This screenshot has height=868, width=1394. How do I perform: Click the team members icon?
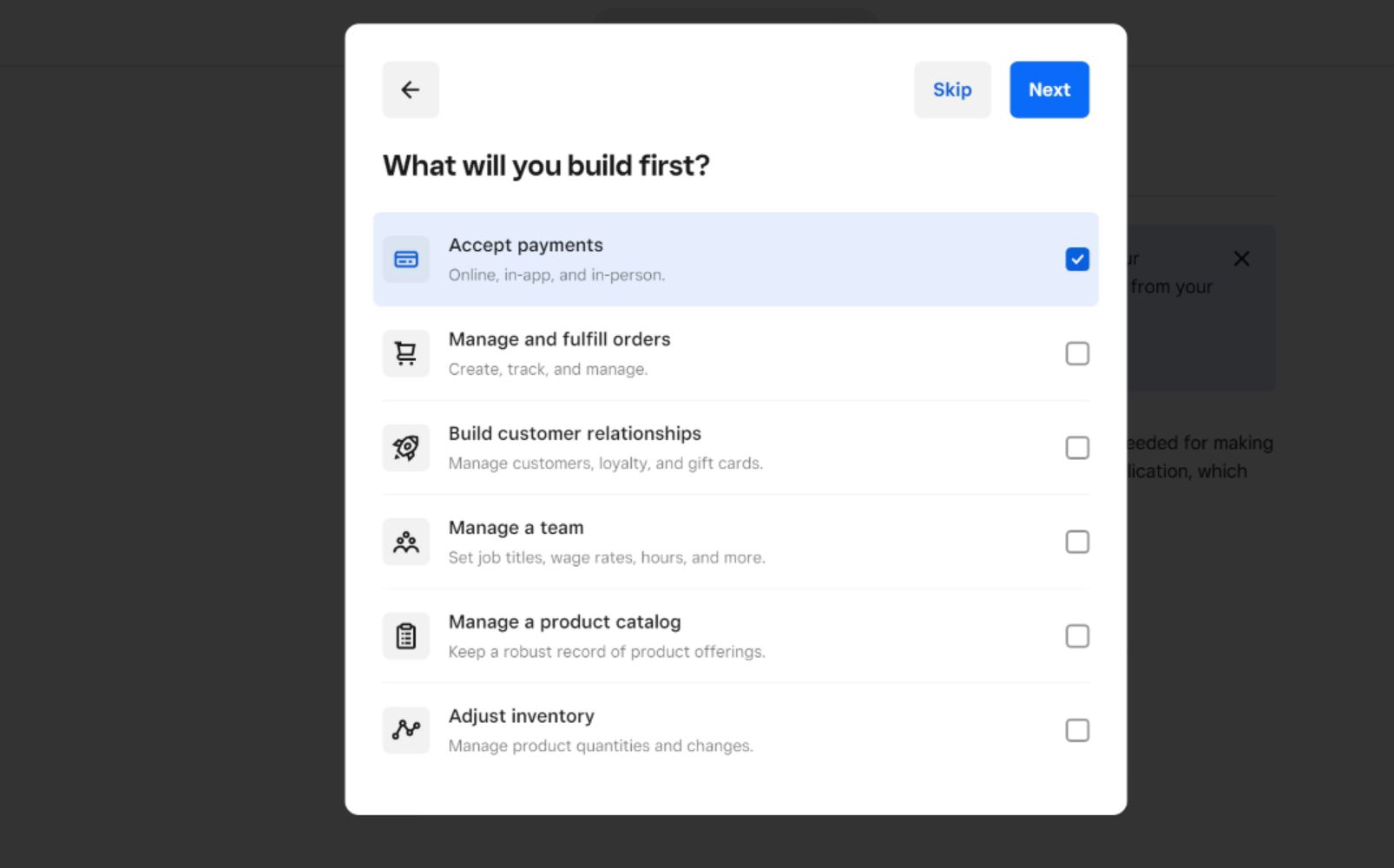pyautogui.click(x=406, y=542)
